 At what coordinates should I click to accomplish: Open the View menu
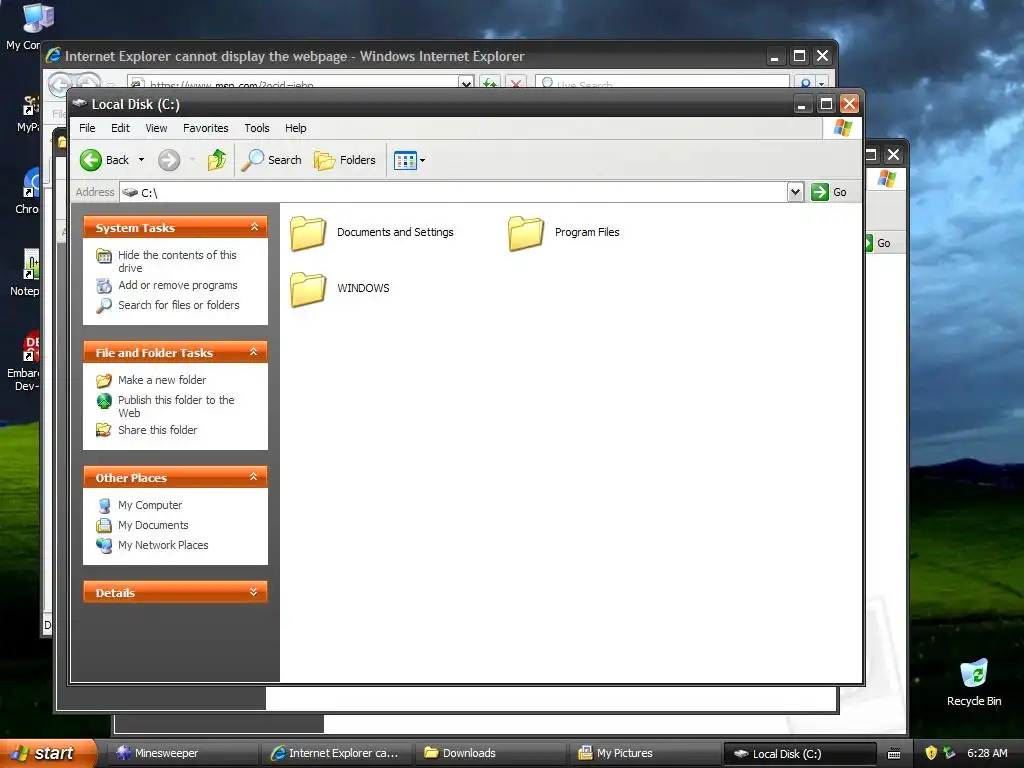[x=156, y=128]
